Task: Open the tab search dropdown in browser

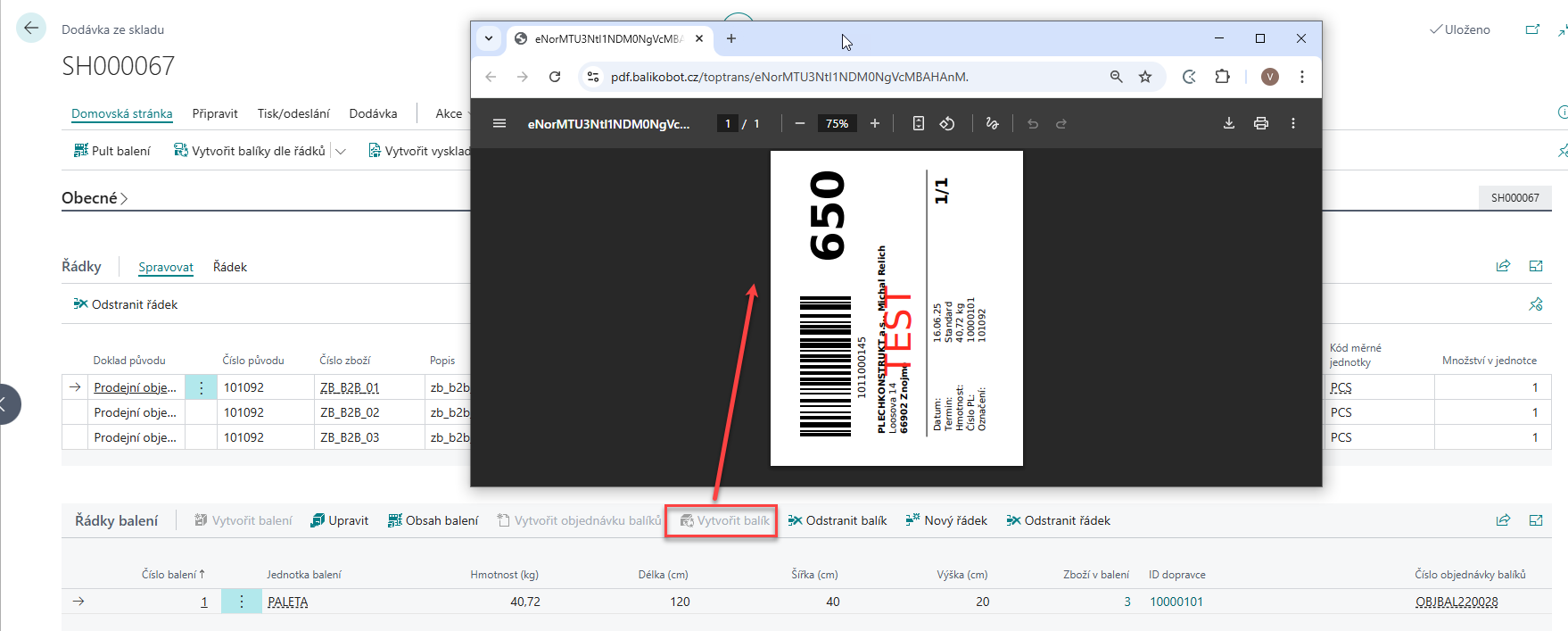Action: 489,38
